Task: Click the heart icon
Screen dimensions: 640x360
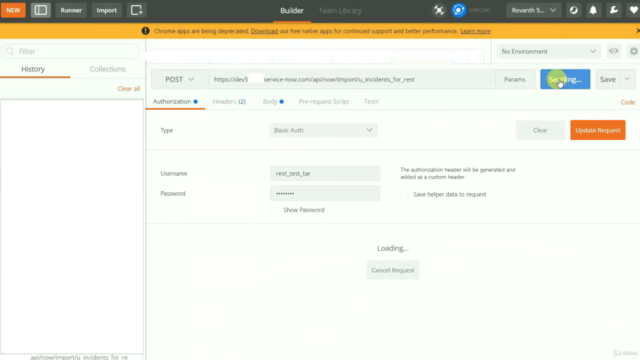Action: (633, 10)
